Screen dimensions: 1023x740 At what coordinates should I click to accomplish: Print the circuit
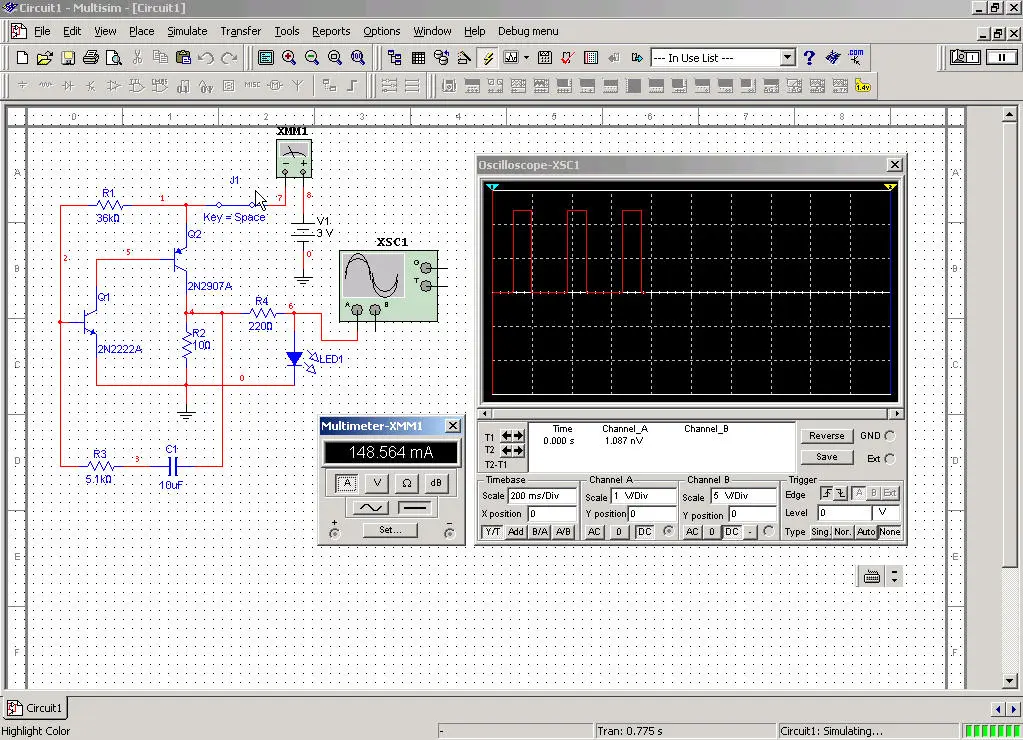91,58
